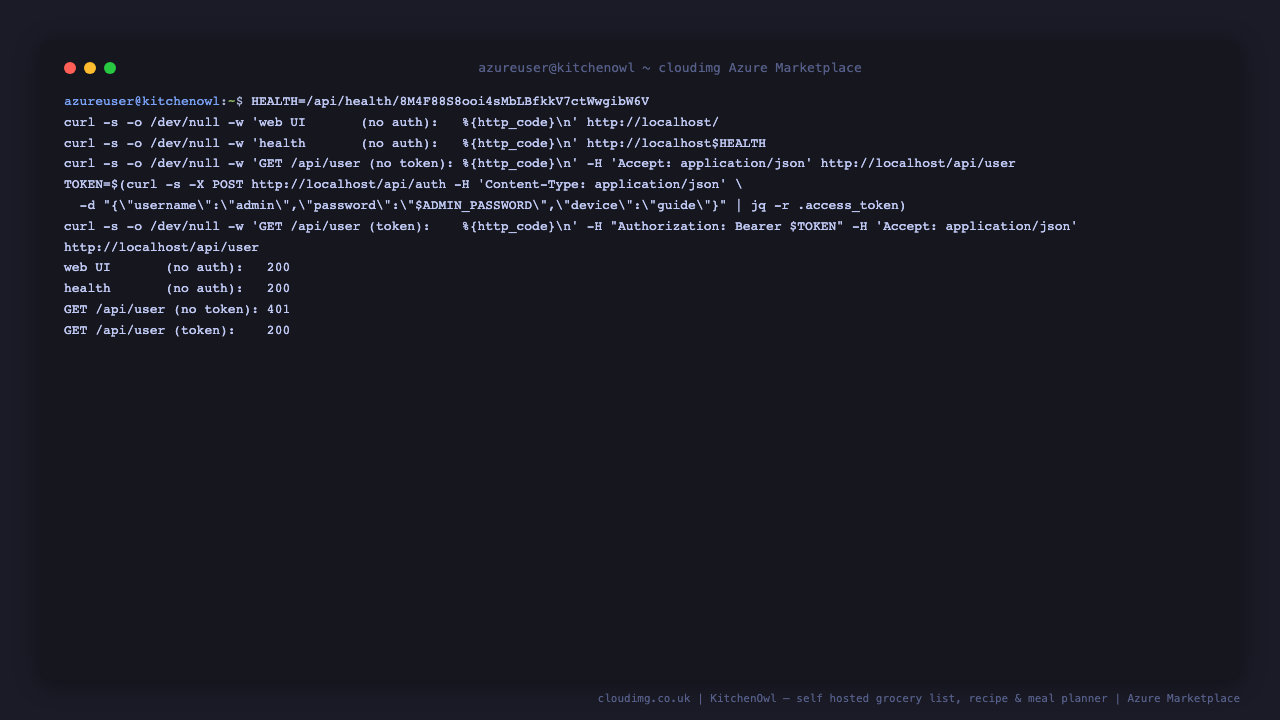Click 'jq -r .access_token)' in the command
The height and width of the screenshot is (720, 1280).
pyautogui.click(x=828, y=205)
